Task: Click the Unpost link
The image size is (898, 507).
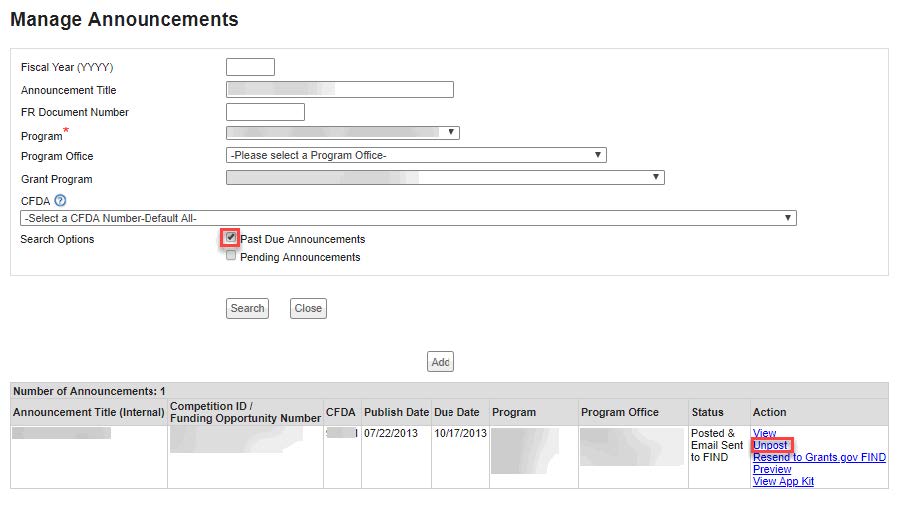Action: 770,446
